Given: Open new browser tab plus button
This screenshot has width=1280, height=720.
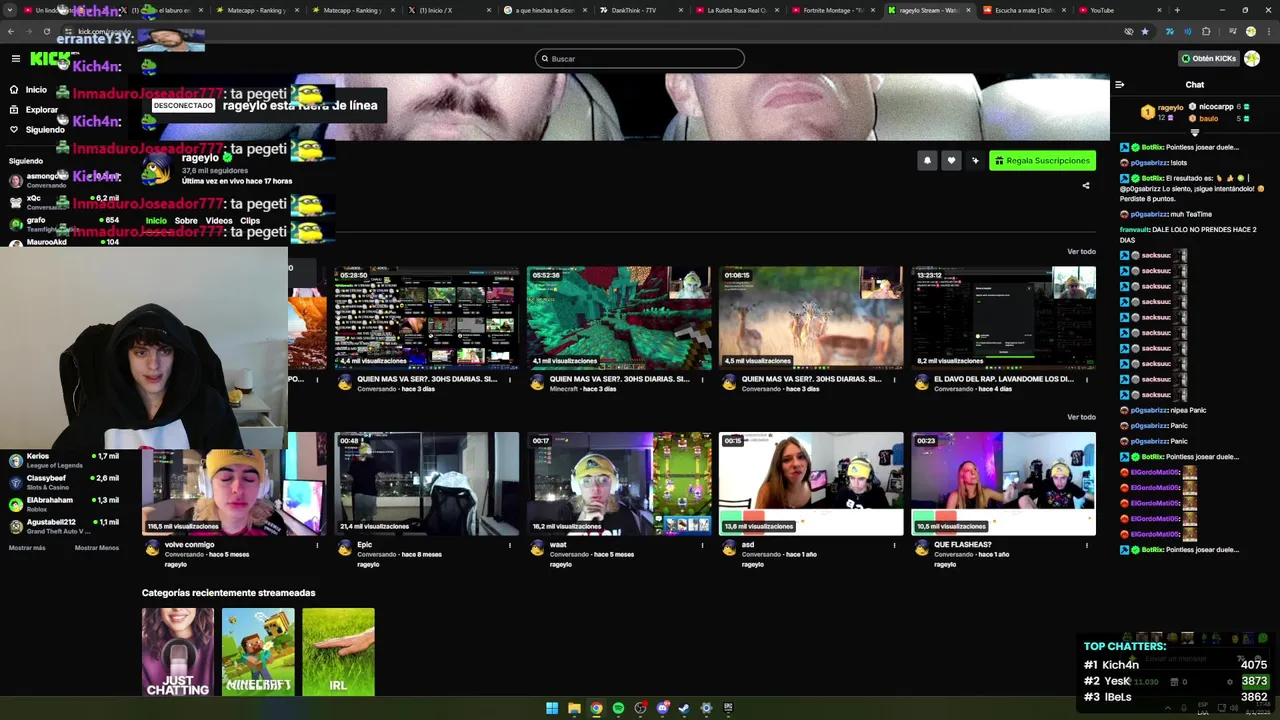Looking at the screenshot, I should click(x=1177, y=10).
